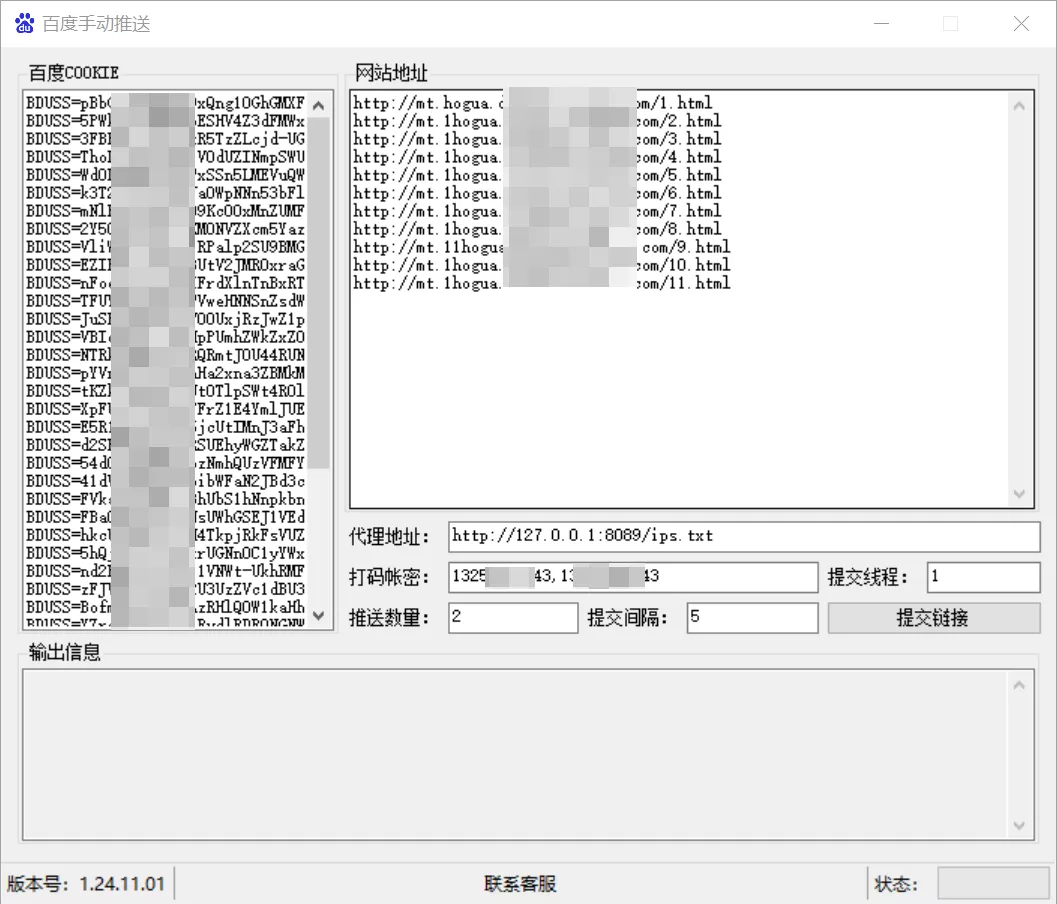This screenshot has width=1057, height=904.
Task: Click the up arrow of the 输出信息 scrollbar
Action: coord(1019,686)
